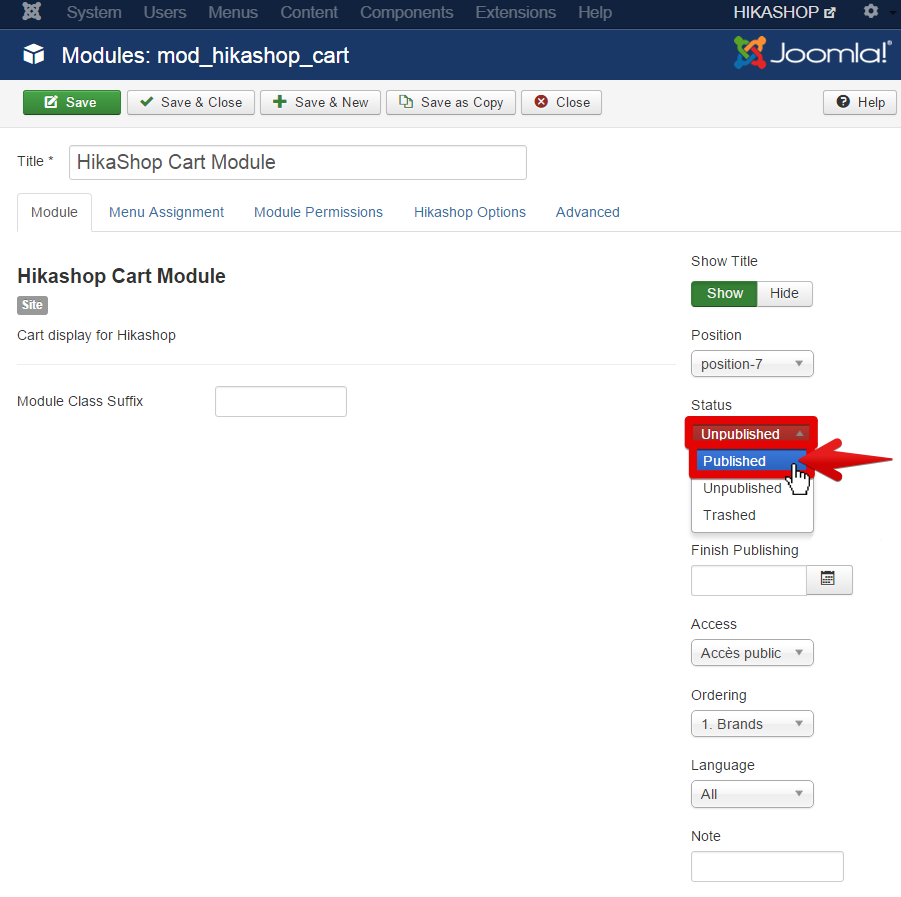Click Save & Close button

click(191, 102)
